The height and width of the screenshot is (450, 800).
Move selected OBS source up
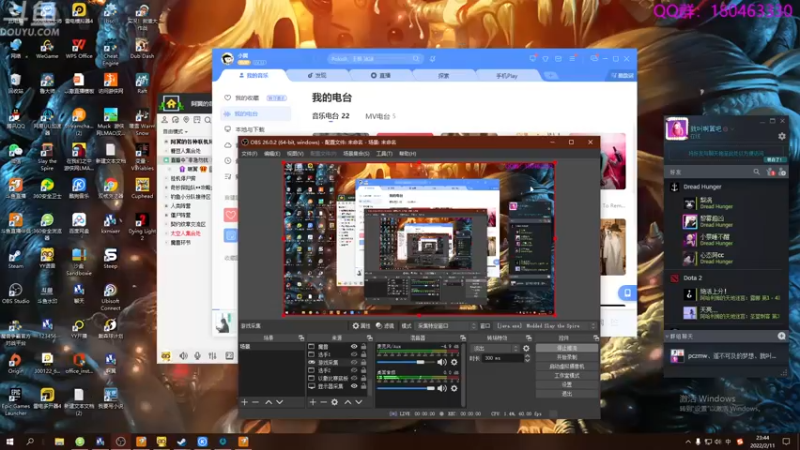347,402
